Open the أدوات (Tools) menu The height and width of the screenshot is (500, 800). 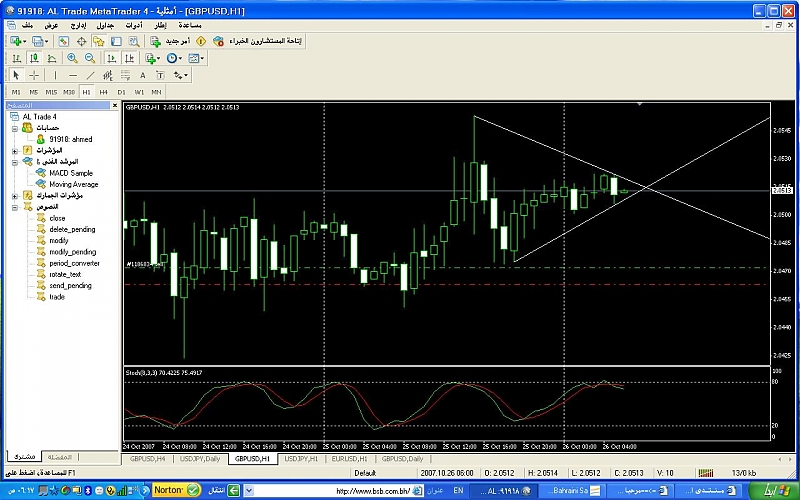pyautogui.click(x=135, y=25)
